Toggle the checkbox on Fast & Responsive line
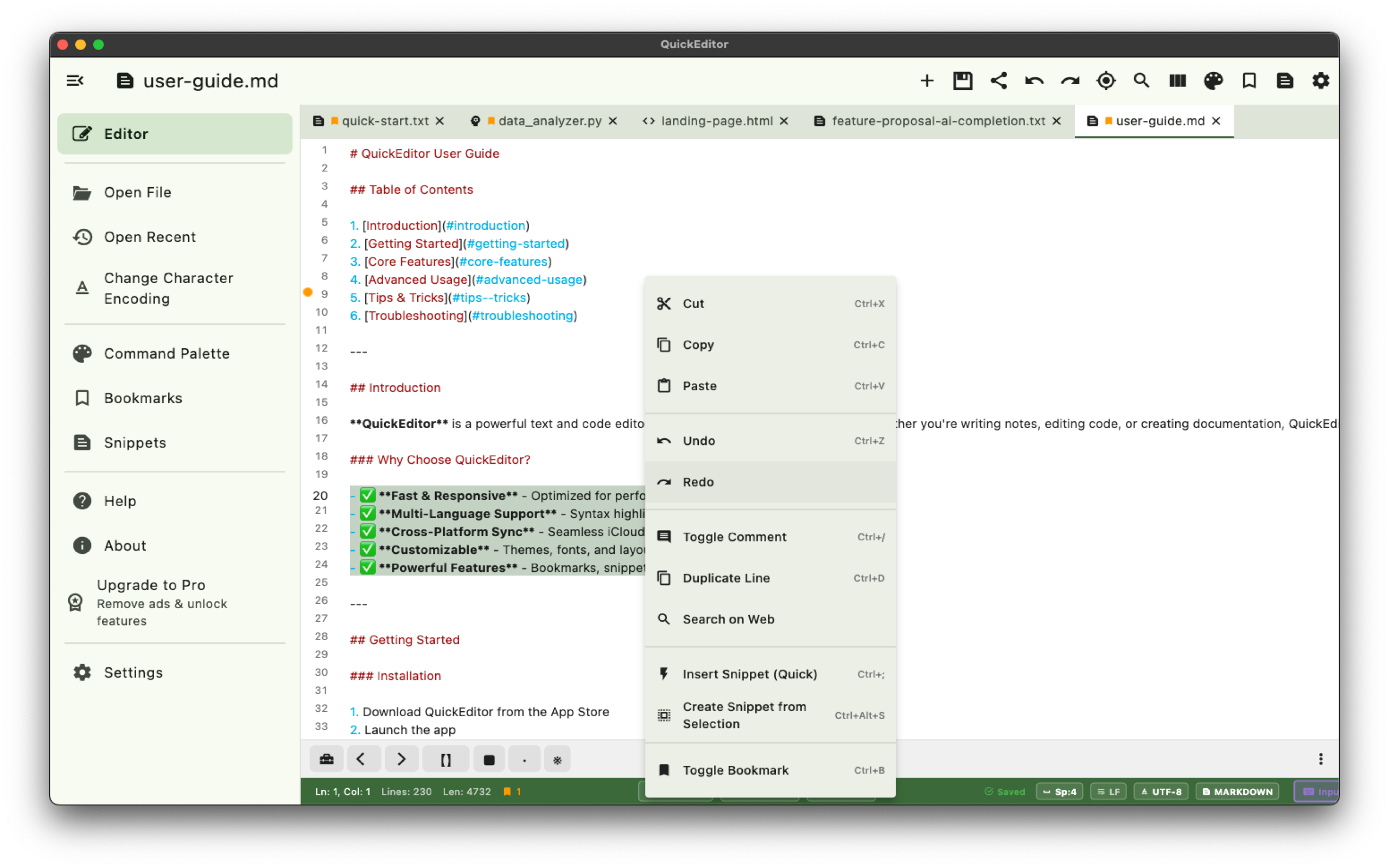1389x868 pixels. pyautogui.click(x=368, y=495)
